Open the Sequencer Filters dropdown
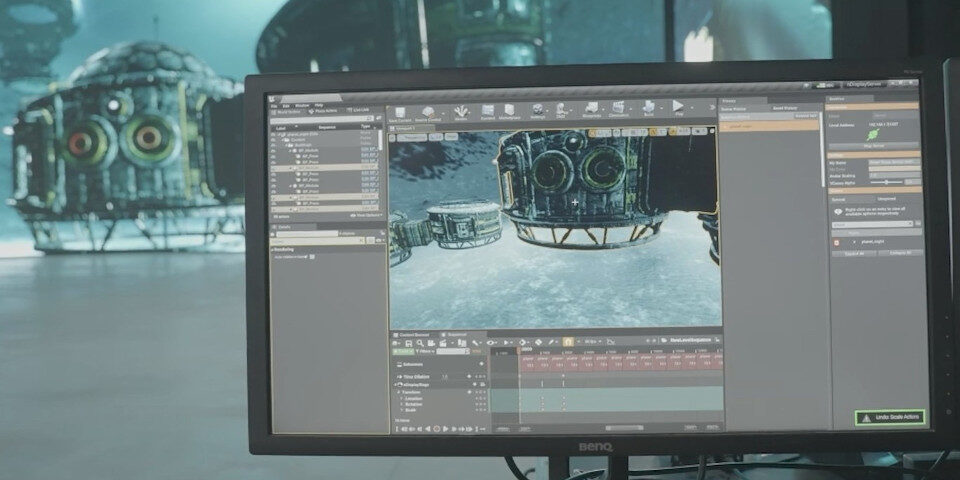The height and width of the screenshot is (480, 960). tap(425, 351)
